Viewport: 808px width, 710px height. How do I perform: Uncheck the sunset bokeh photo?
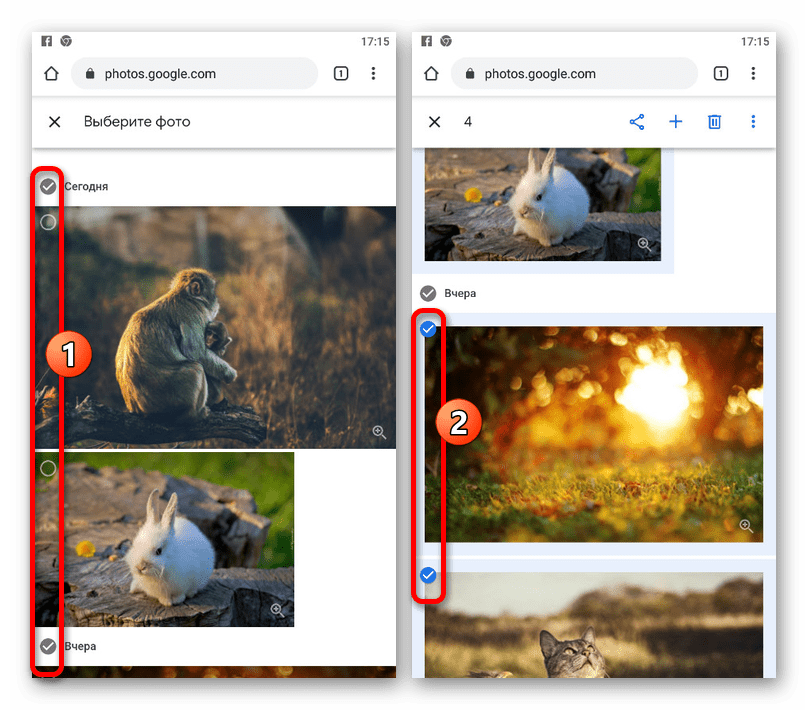pyautogui.click(x=428, y=329)
